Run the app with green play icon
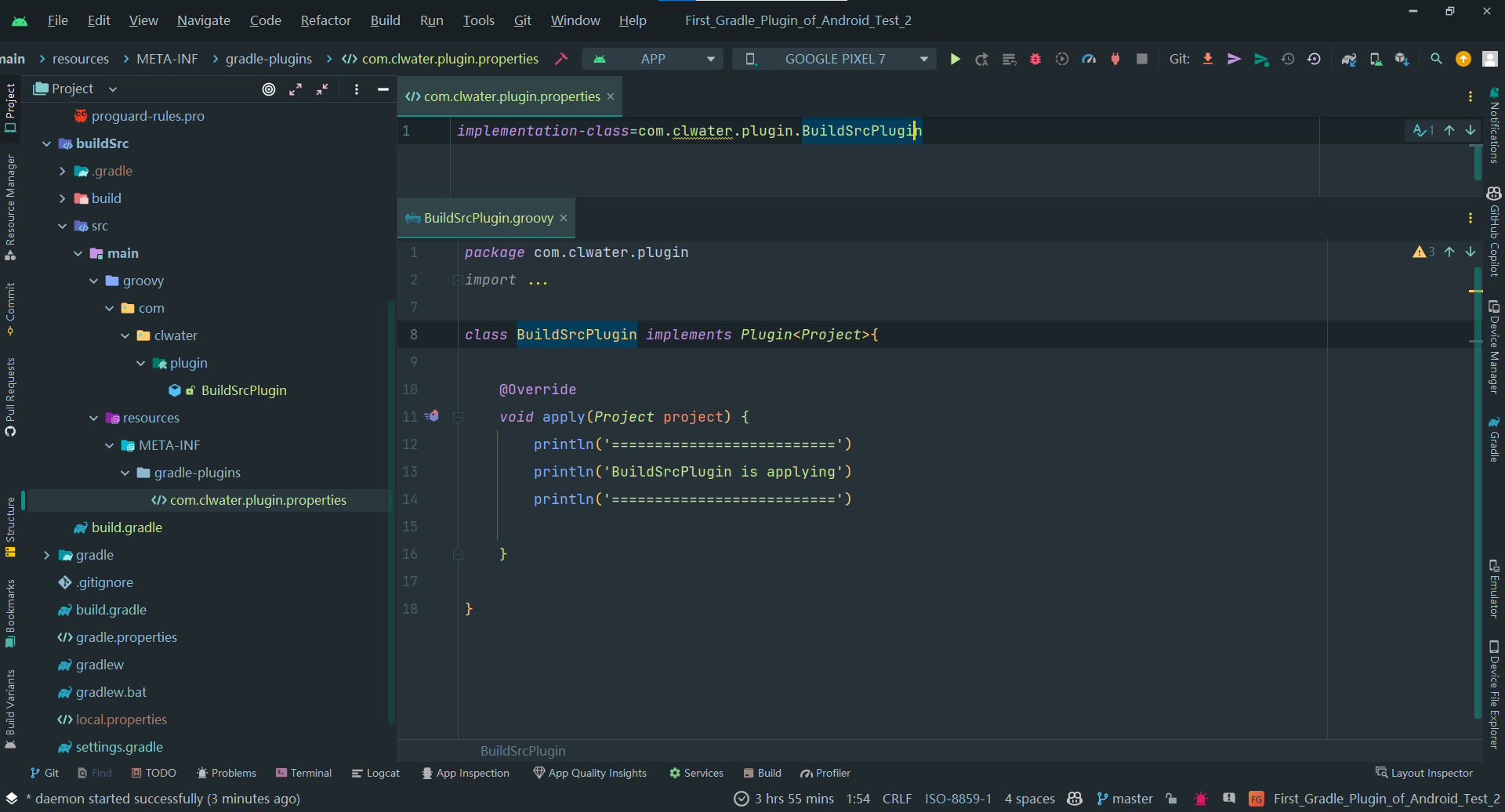1505x812 pixels. pos(955,59)
